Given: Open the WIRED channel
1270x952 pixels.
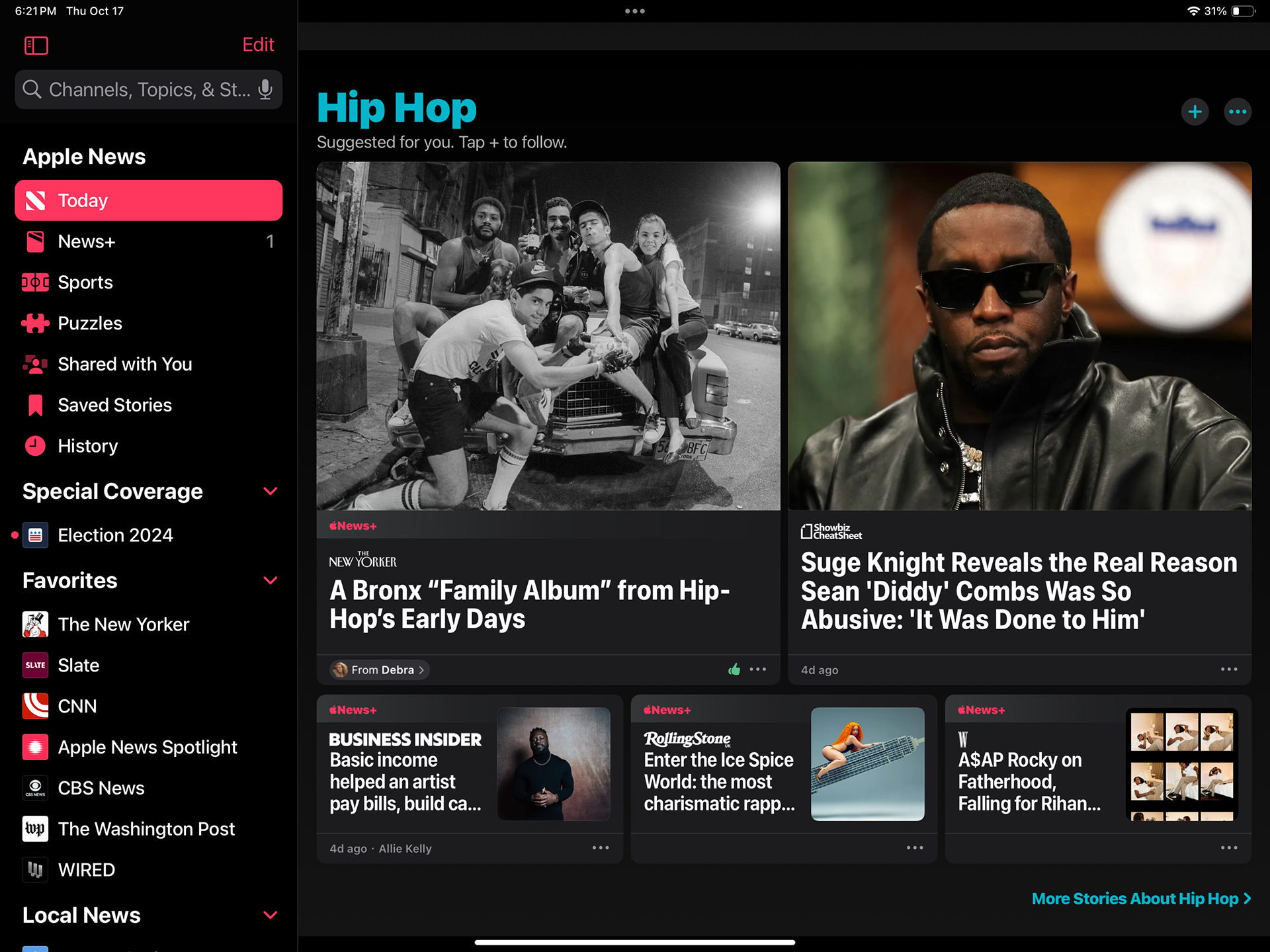Looking at the screenshot, I should (x=86, y=870).
